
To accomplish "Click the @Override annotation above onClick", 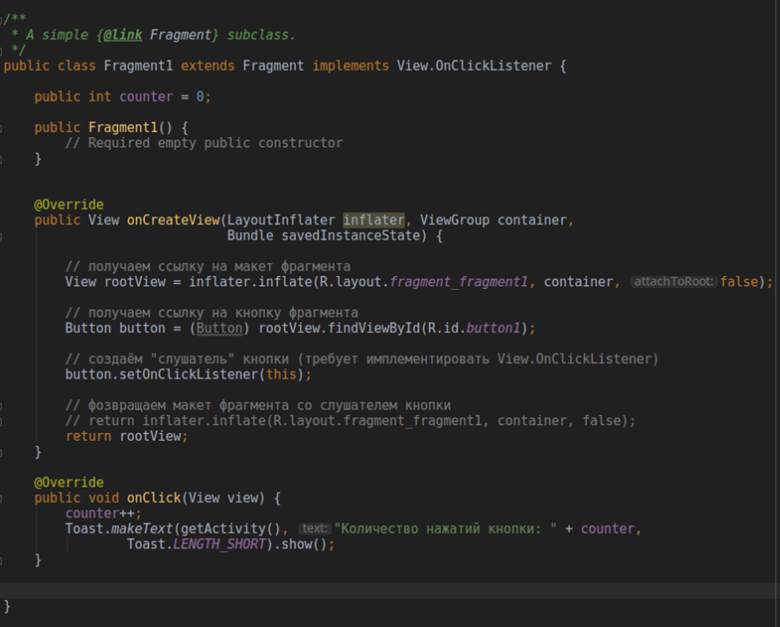I will pyautogui.click(x=69, y=482).
